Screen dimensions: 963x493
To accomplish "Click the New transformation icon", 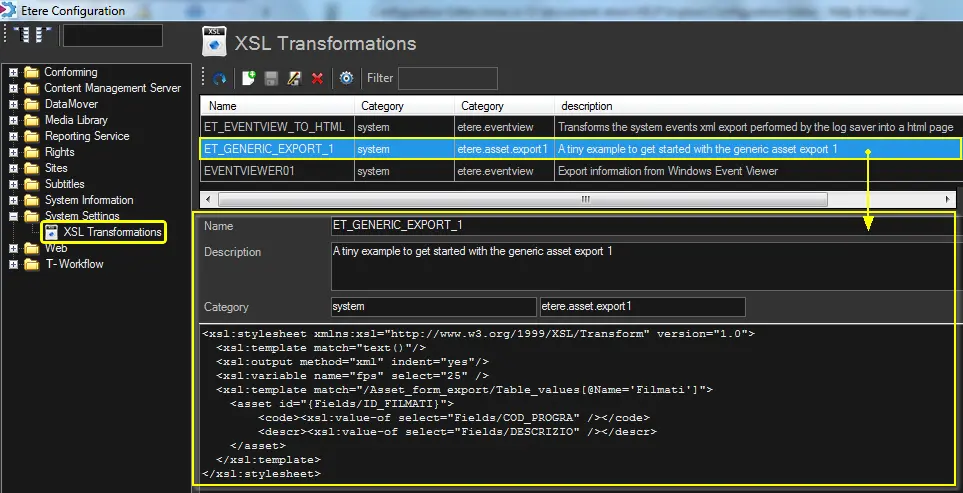I will tap(248, 78).
